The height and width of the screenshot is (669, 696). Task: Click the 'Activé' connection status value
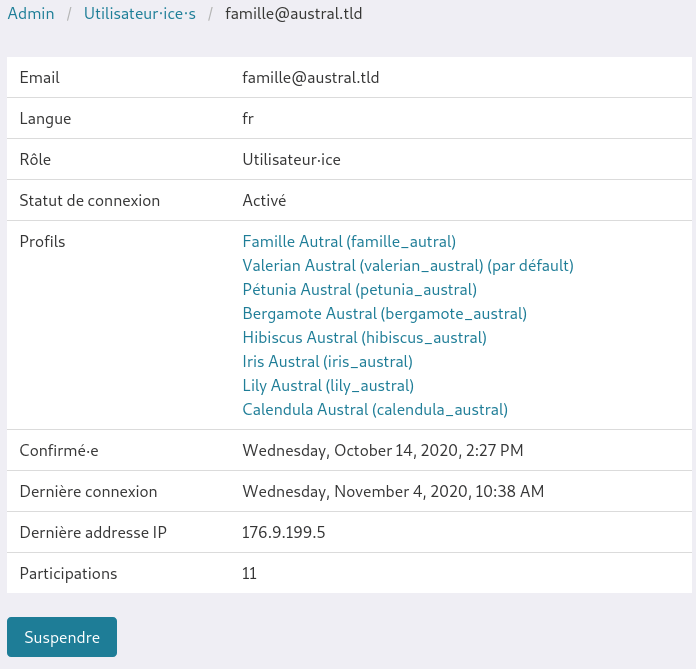(x=264, y=201)
